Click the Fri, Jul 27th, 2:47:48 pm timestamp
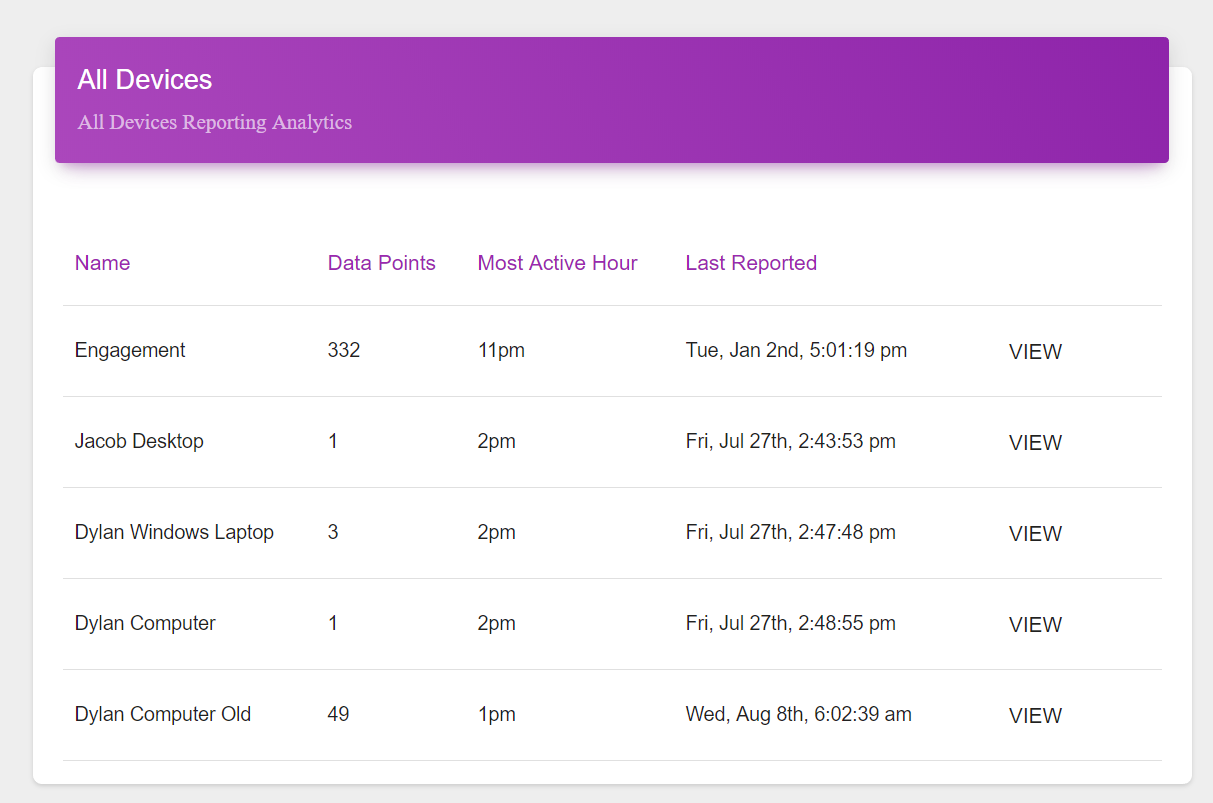1213x803 pixels. [x=791, y=532]
